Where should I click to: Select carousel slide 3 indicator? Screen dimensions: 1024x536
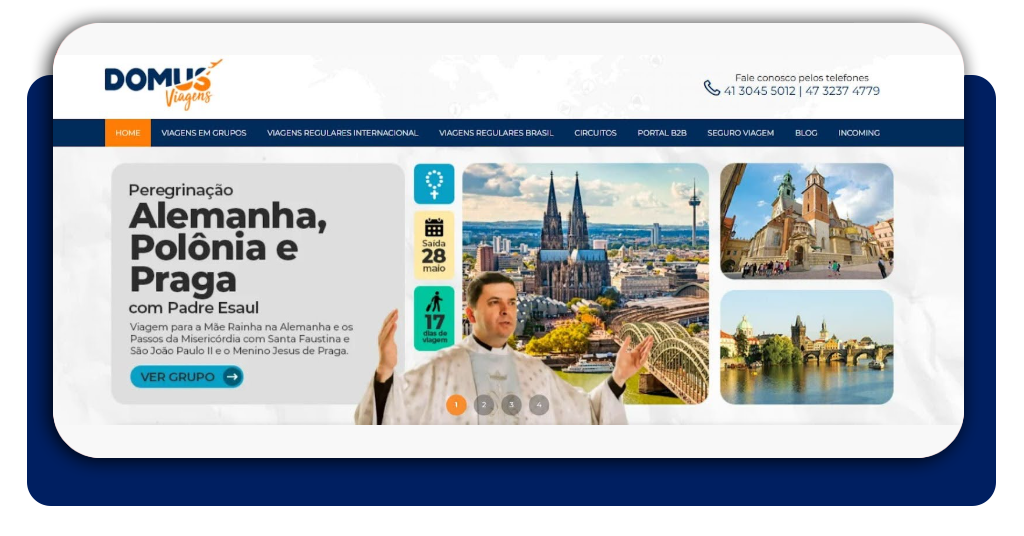pyautogui.click(x=511, y=405)
